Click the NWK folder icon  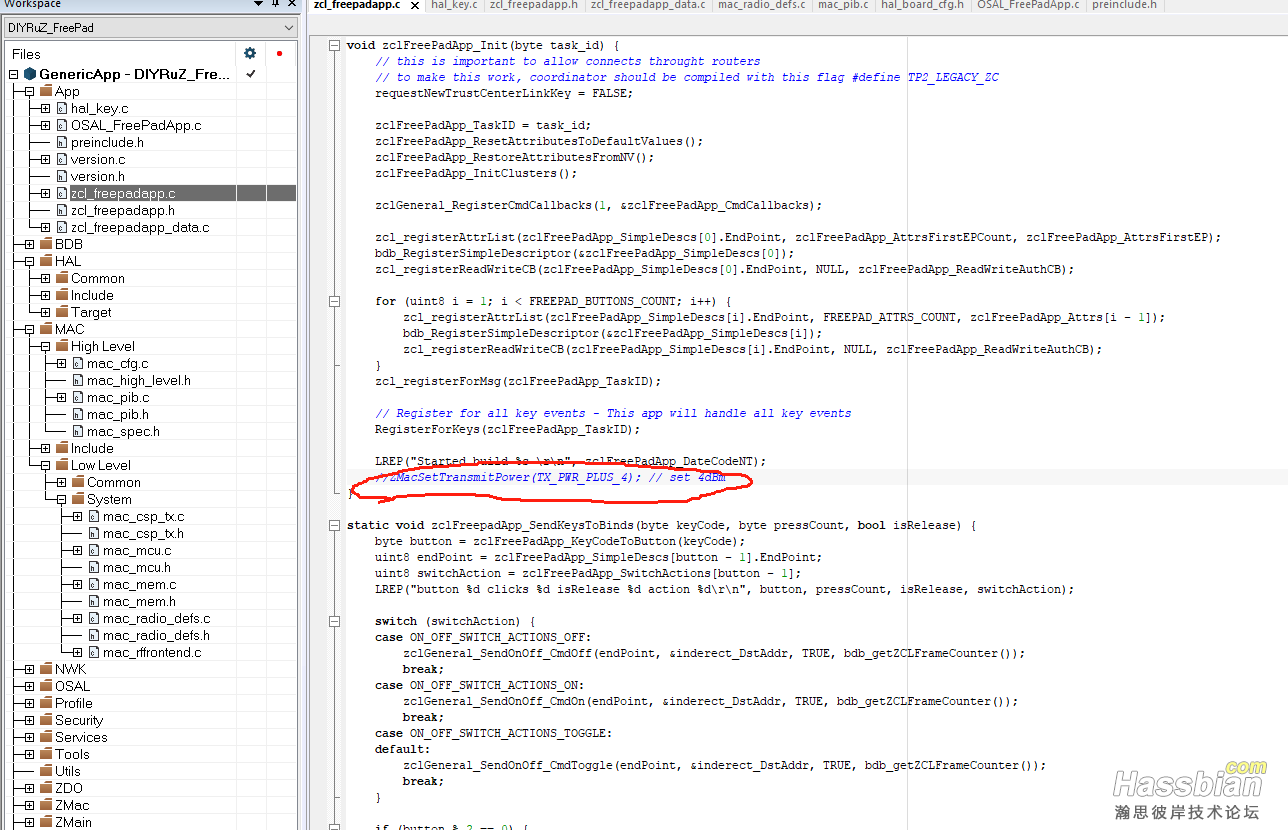click(46, 669)
